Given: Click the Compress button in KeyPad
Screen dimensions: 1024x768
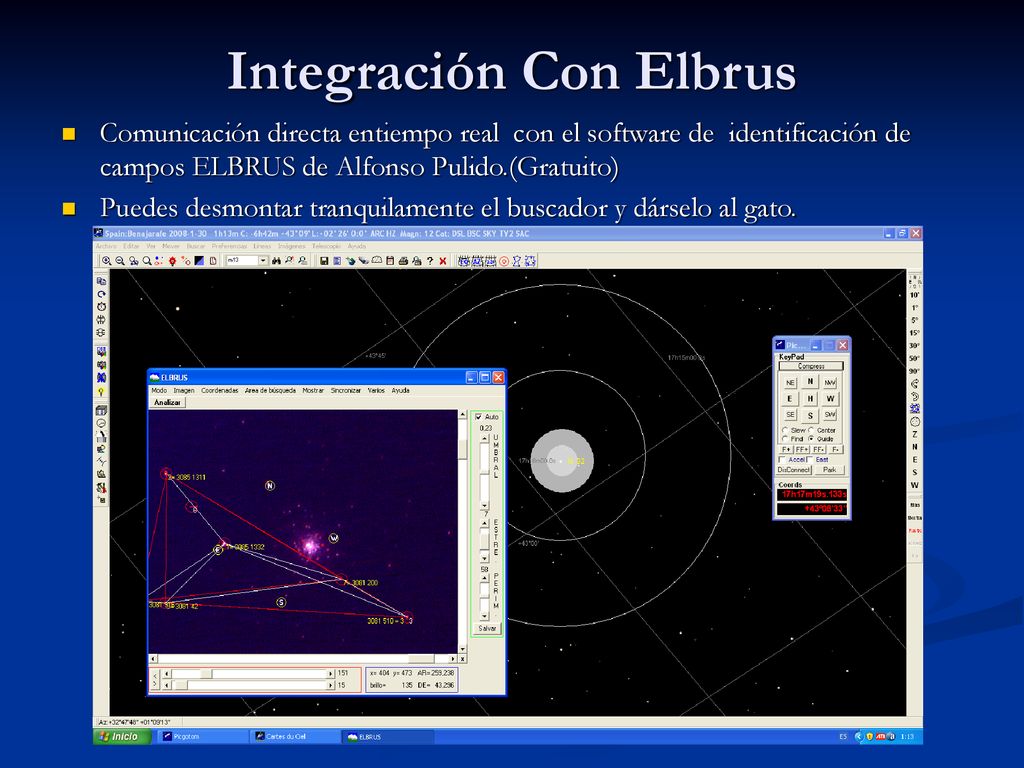Looking at the screenshot, I should (811, 366).
